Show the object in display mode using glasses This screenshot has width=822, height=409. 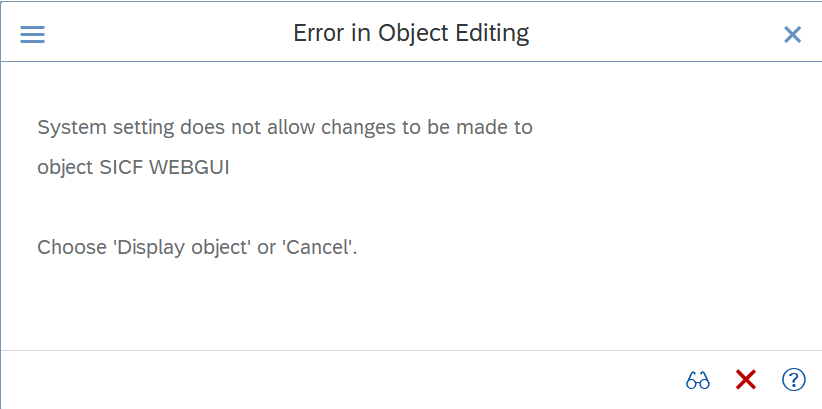(698, 380)
